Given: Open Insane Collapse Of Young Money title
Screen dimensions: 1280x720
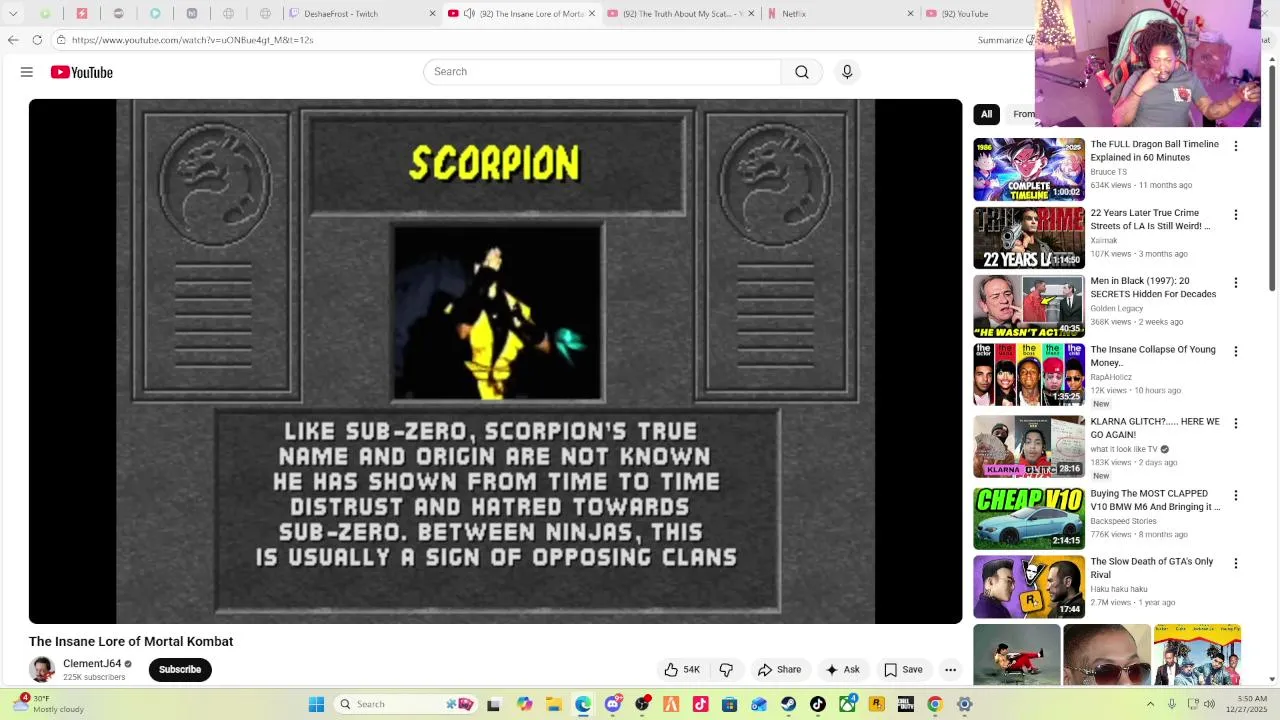Looking at the screenshot, I should [x=1153, y=356].
